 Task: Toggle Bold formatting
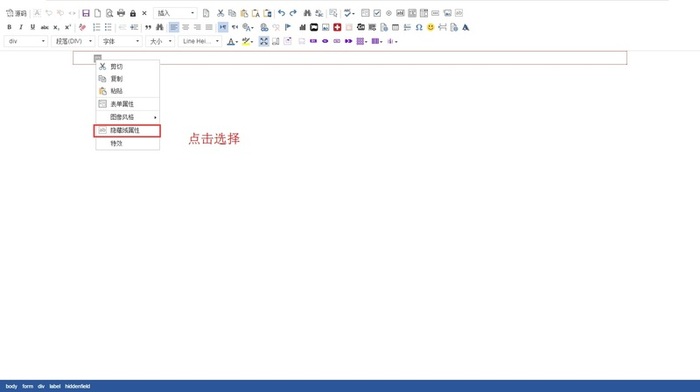click(9, 27)
